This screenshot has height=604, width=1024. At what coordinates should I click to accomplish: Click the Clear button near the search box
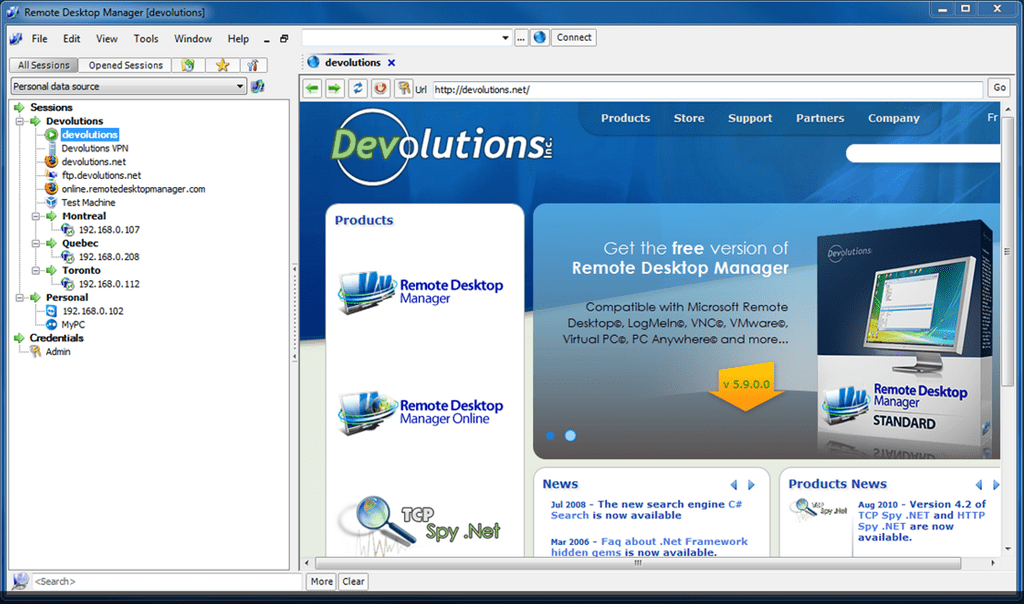coord(353,581)
